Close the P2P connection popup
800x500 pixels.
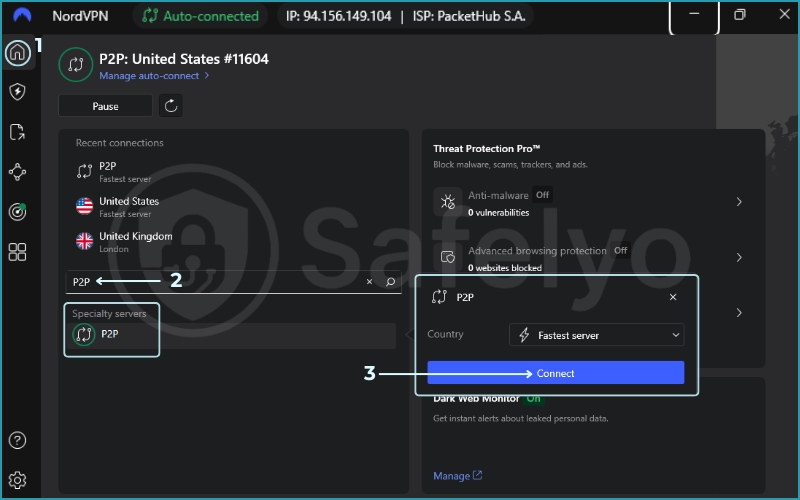coord(672,297)
